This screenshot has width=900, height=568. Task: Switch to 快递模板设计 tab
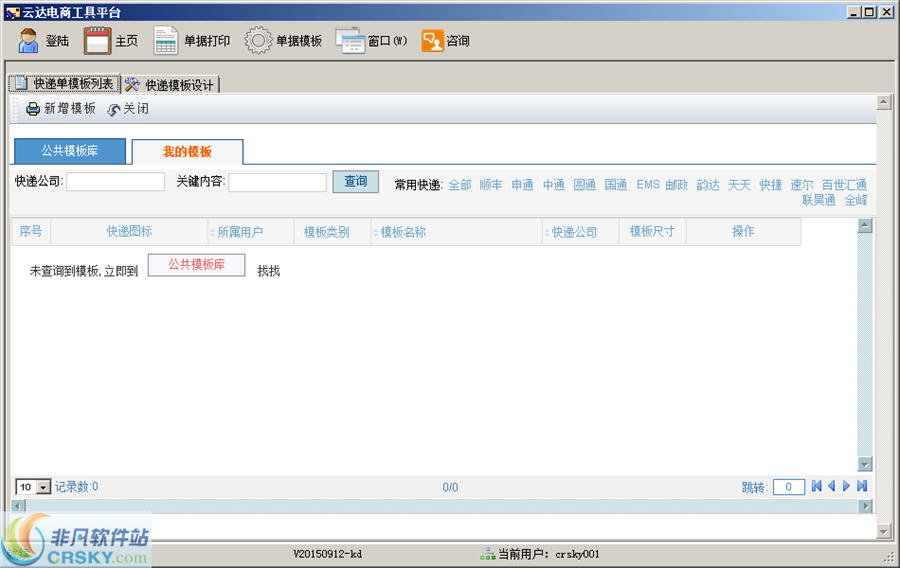(x=170, y=85)
